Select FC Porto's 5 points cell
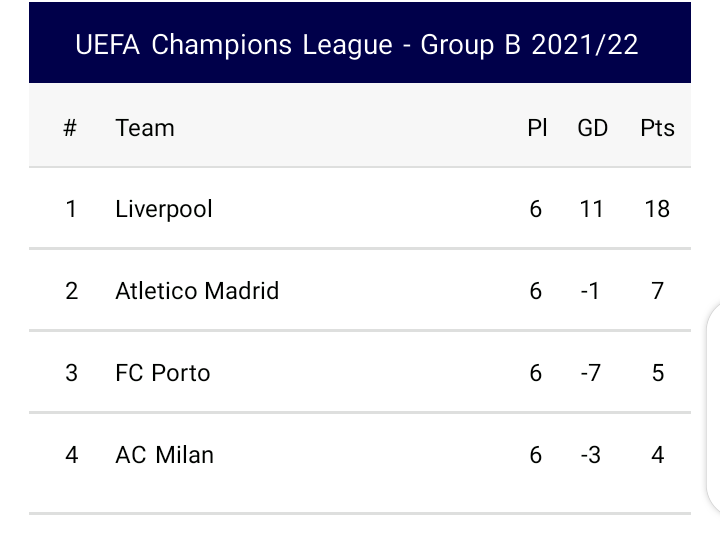720x546 pixels. (x=657, y=373)
